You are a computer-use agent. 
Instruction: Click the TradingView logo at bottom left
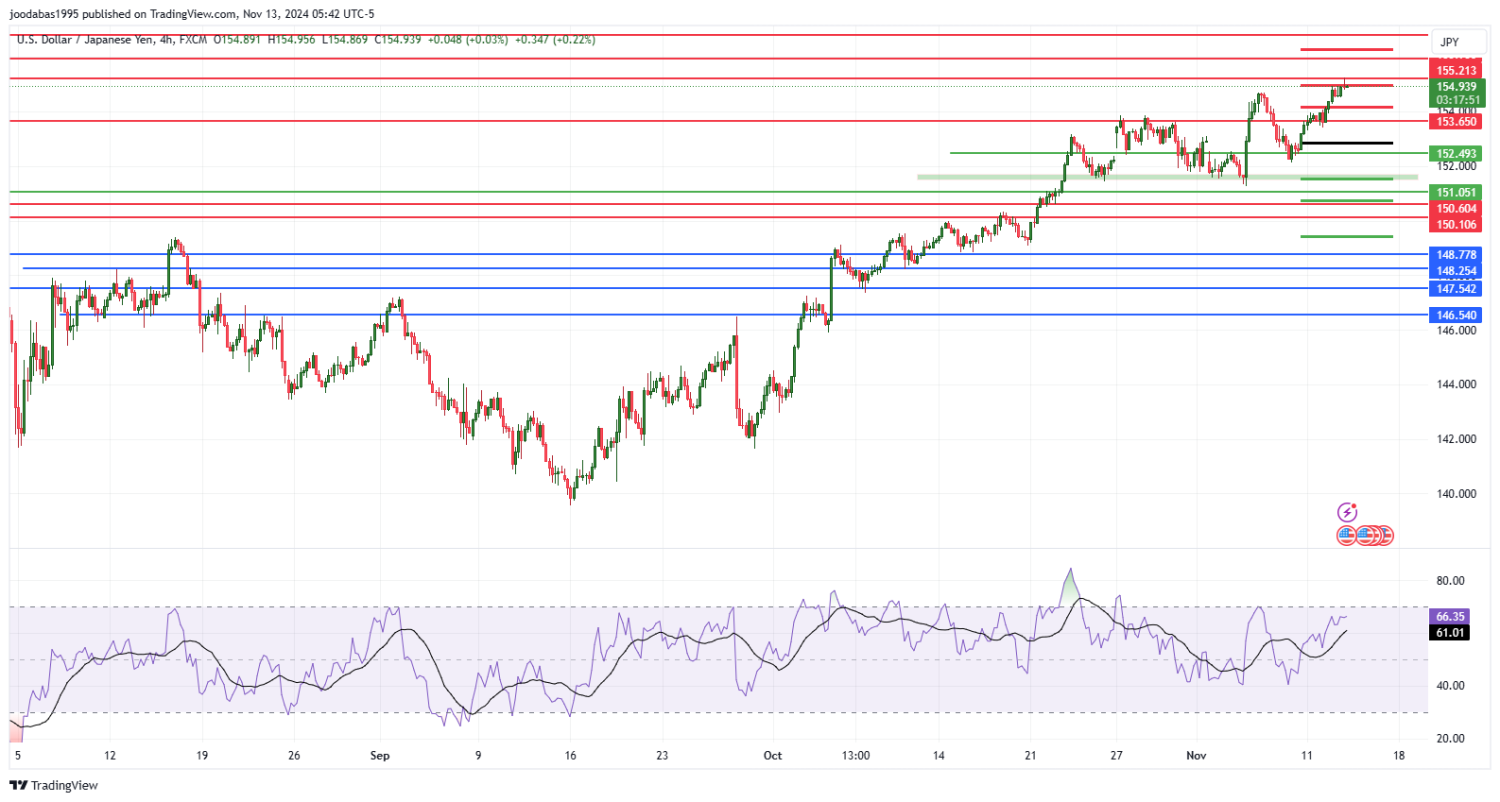pyautogui.click(x=53, y=786)
